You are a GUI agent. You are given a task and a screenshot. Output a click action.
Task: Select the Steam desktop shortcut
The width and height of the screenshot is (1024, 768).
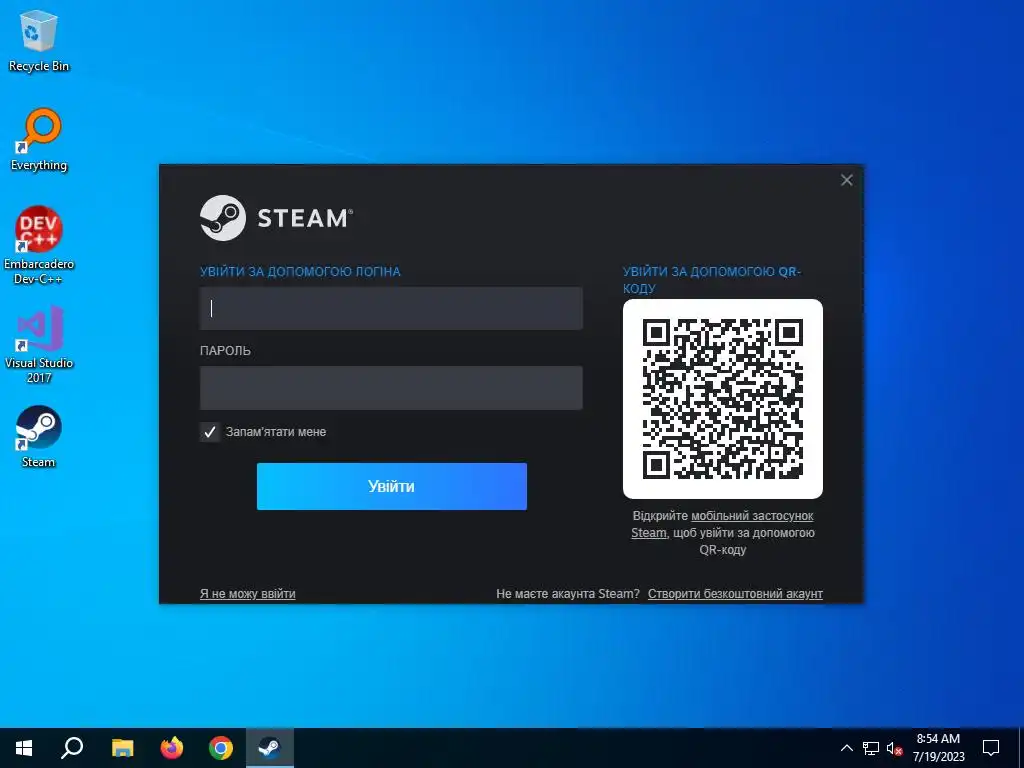(39, 437)
